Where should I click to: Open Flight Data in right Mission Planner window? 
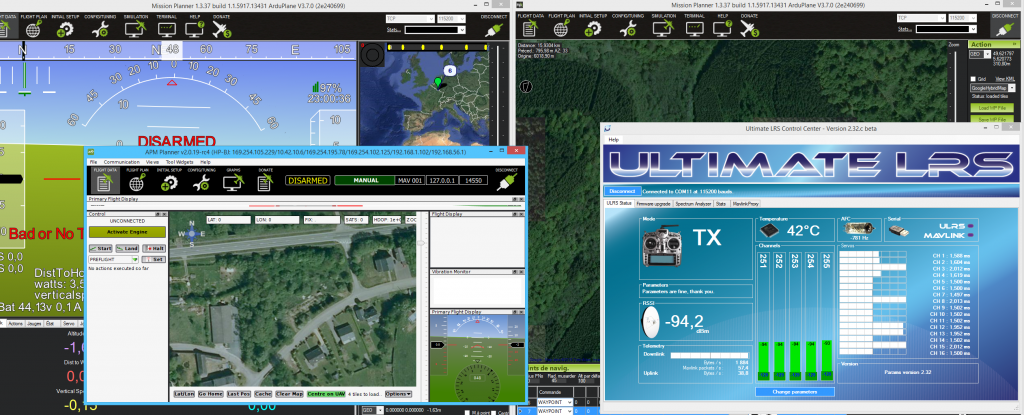coord(529,25)
